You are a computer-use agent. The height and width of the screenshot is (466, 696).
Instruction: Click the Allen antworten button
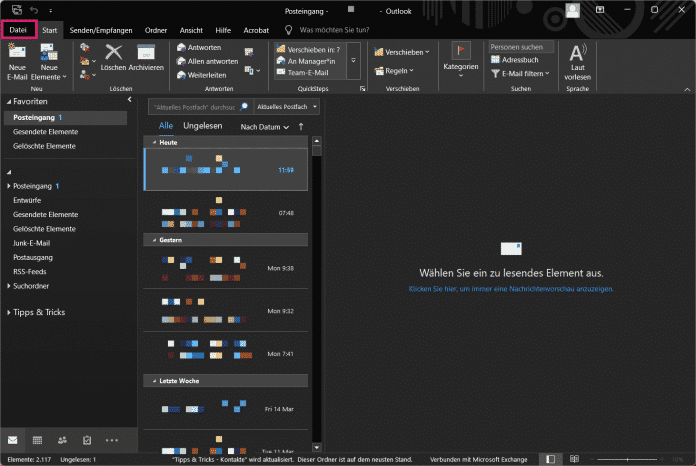208,61
